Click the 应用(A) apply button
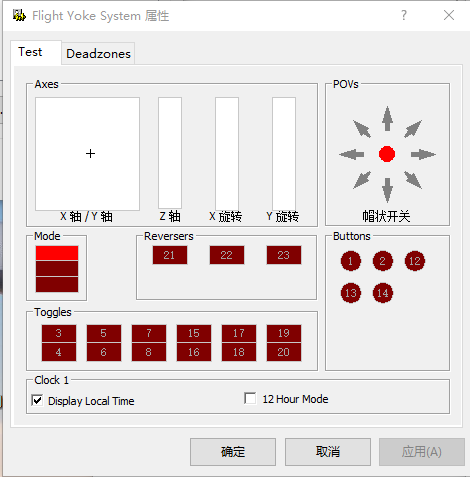Viewport: 470px width, 477px height. pos(422,452)
